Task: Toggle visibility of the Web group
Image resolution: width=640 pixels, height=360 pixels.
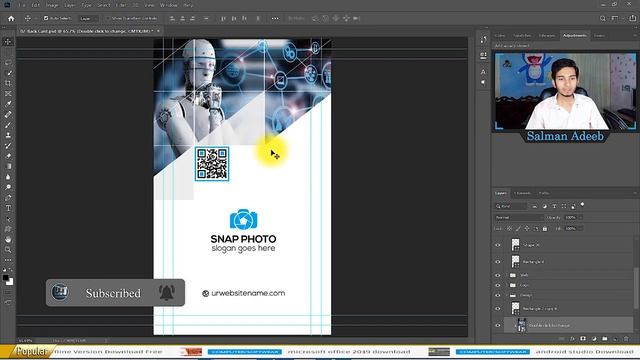Action: tap(498, 276)
